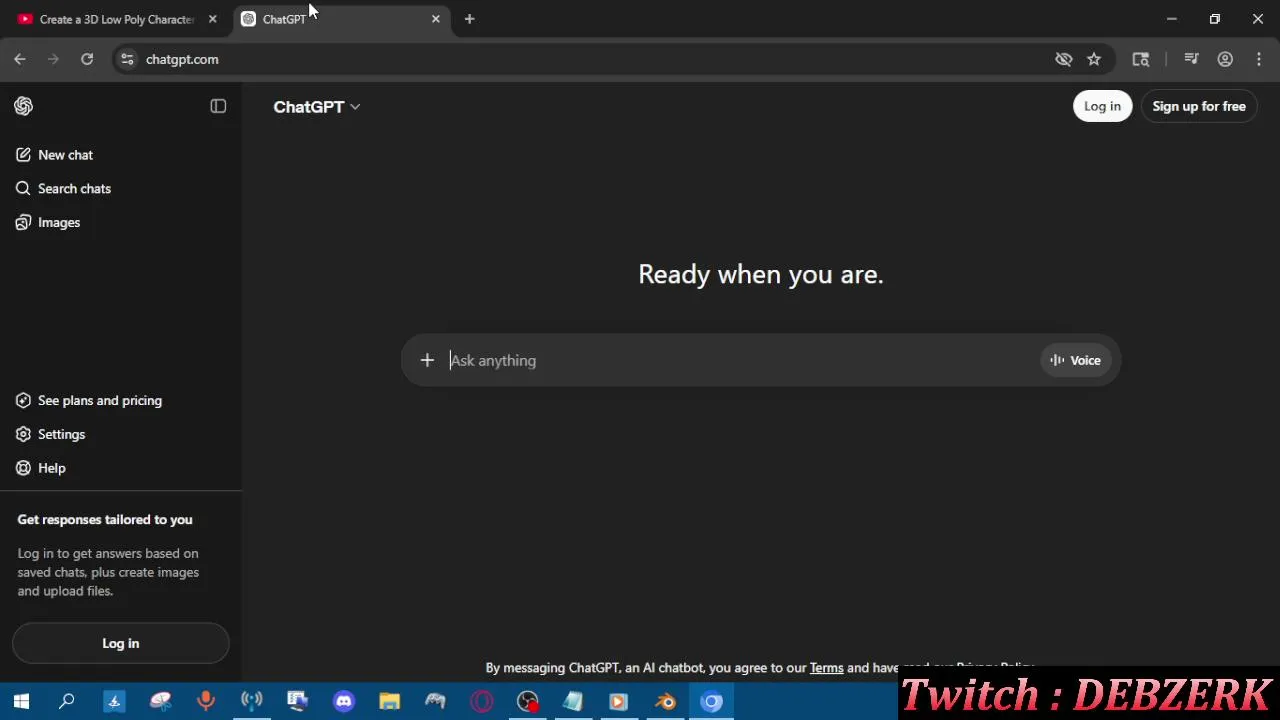Bookmark this page with the star icon
The height and width of the screenshot is (720, 1280).
click(x=1094, y=59)
